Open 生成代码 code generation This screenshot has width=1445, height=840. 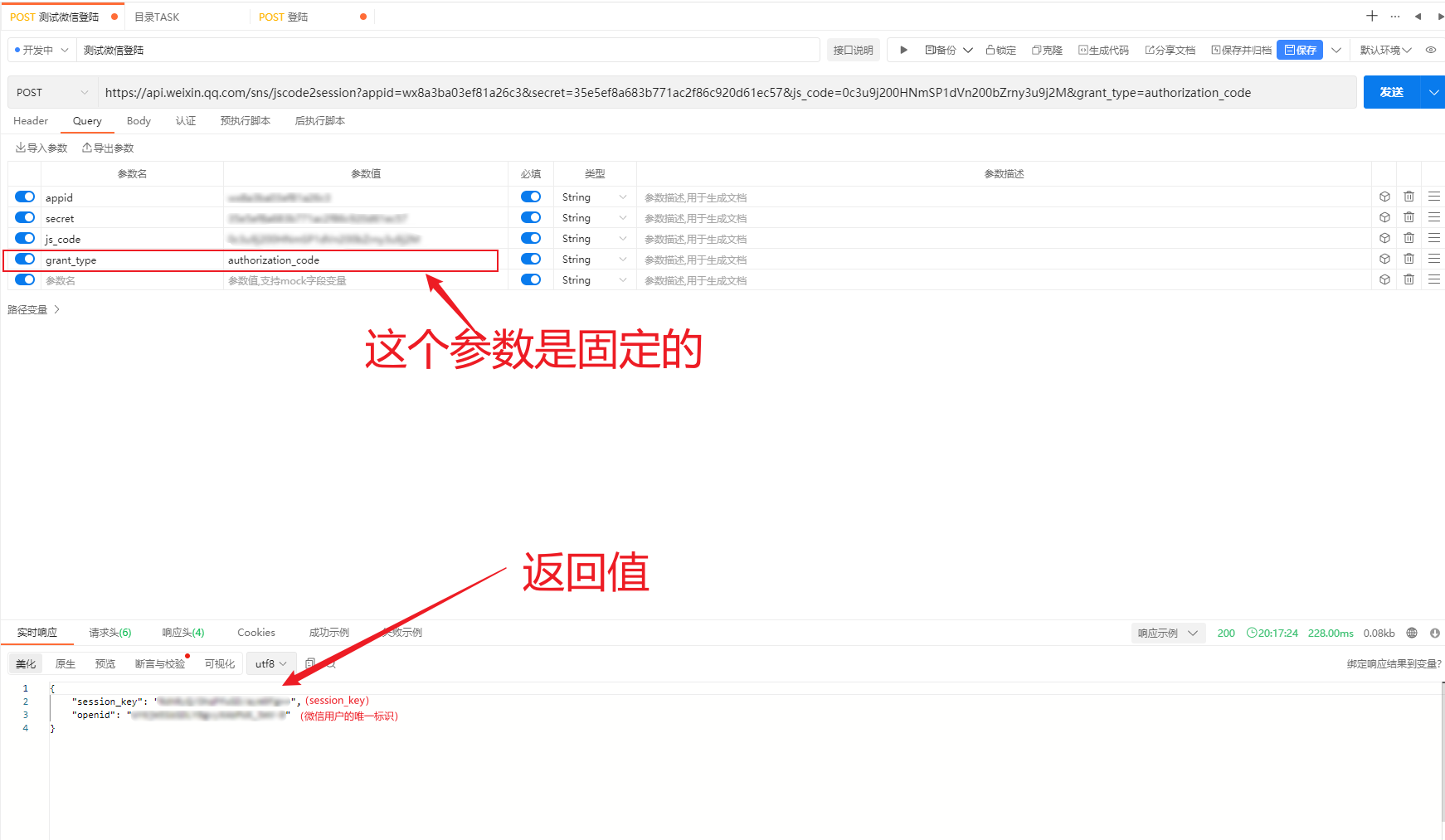[1103, 50]
